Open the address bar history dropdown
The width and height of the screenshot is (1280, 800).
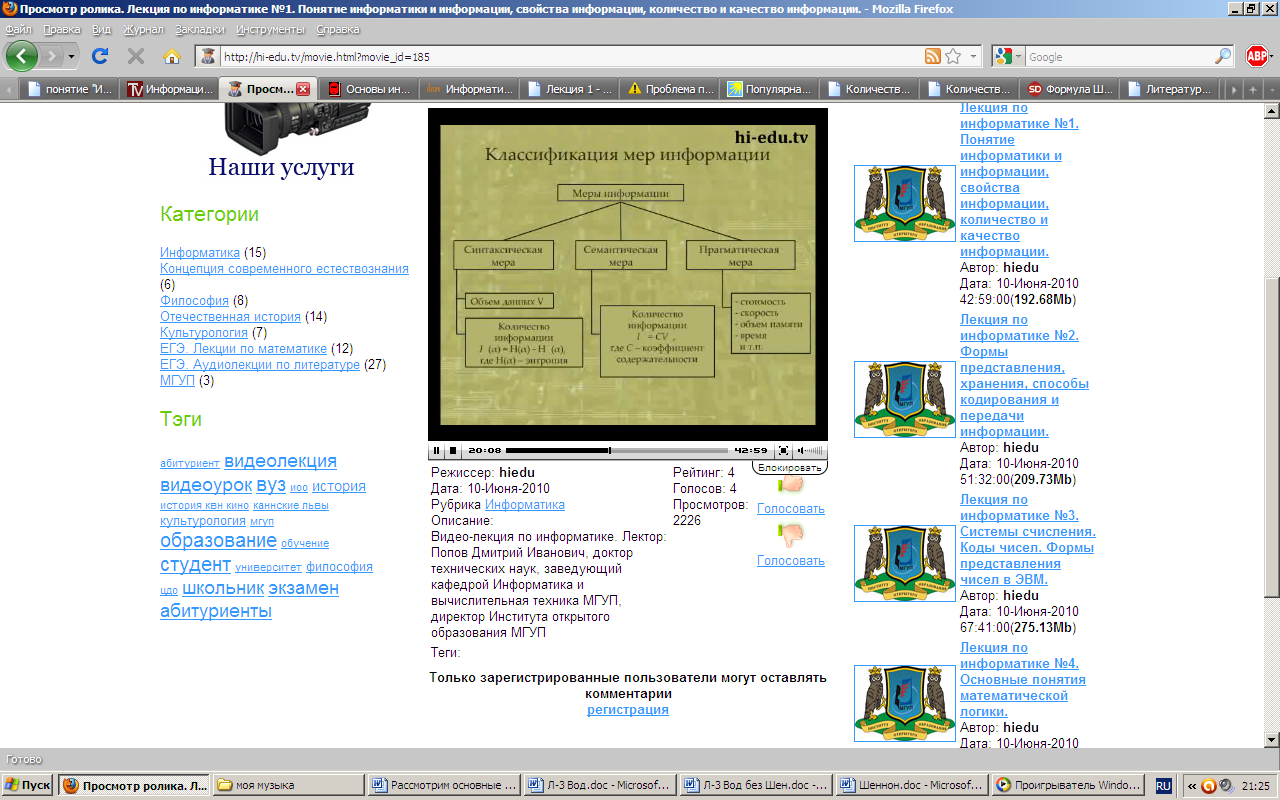pyautogui.click(x=974, y=57)
